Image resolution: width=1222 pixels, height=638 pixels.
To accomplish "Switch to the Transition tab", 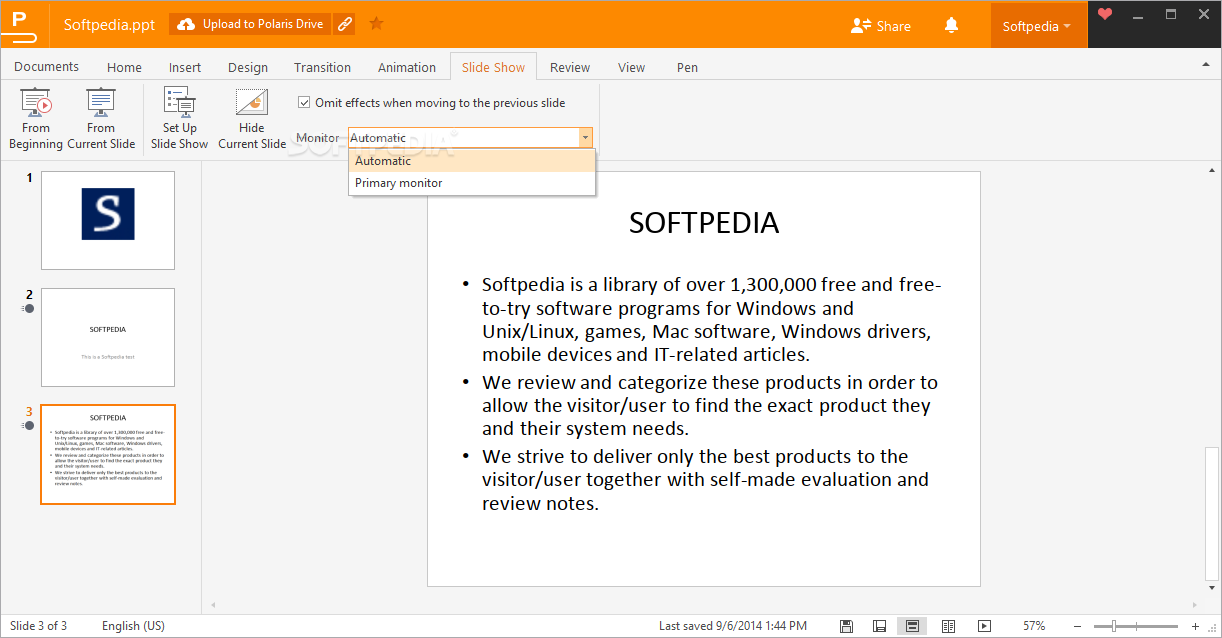I will pyautogui.click(x=322, y=67).
